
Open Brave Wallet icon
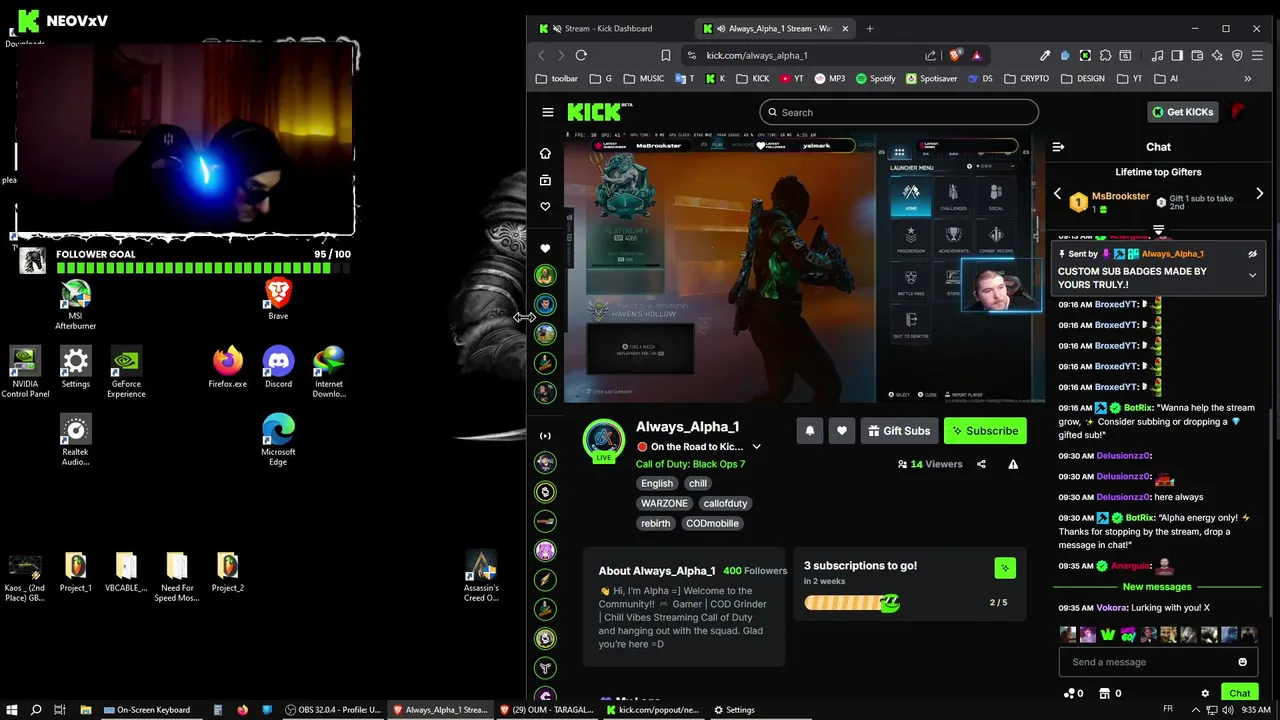click(x=1198, y=55)
